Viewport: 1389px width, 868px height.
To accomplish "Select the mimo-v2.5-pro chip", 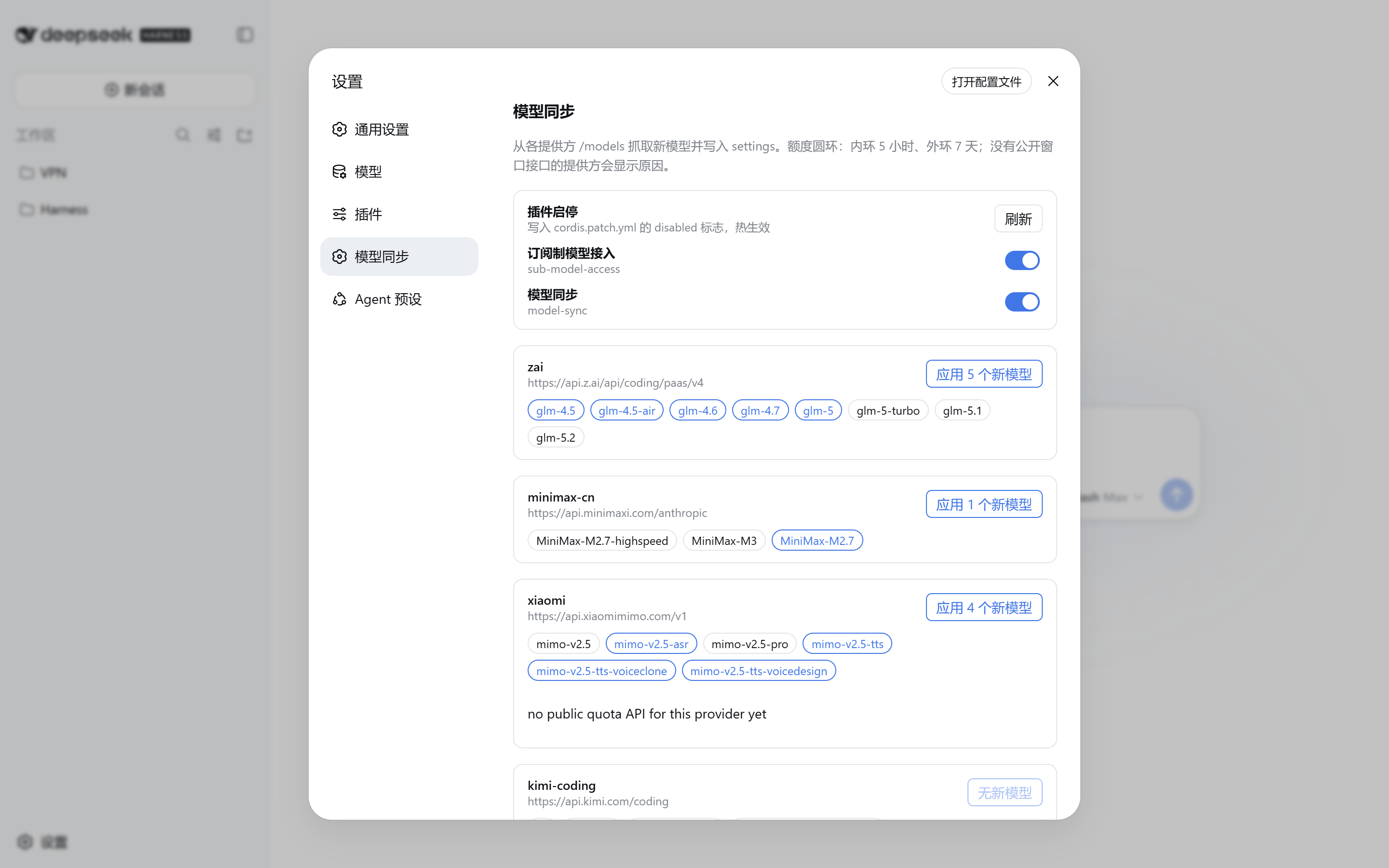I will pyautogui.click(x=749, y=644).
